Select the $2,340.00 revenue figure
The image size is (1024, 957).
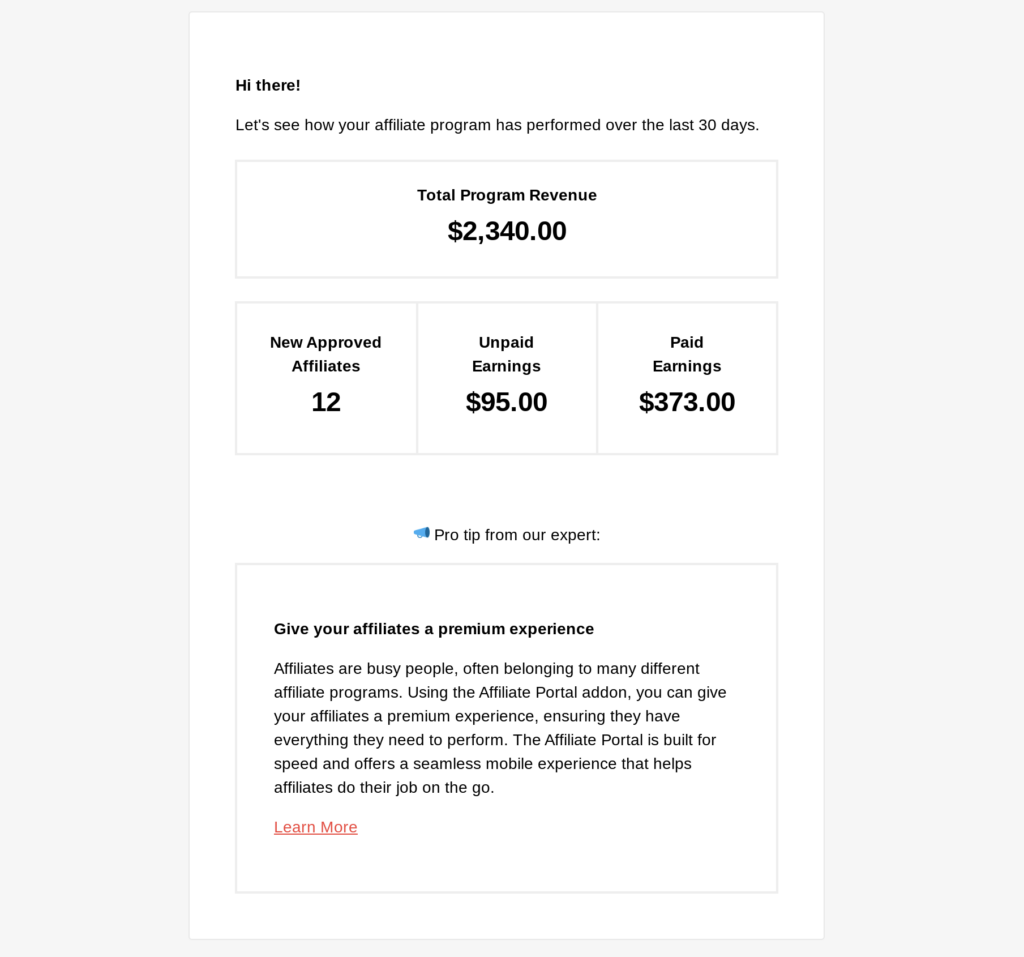point(507,231)
